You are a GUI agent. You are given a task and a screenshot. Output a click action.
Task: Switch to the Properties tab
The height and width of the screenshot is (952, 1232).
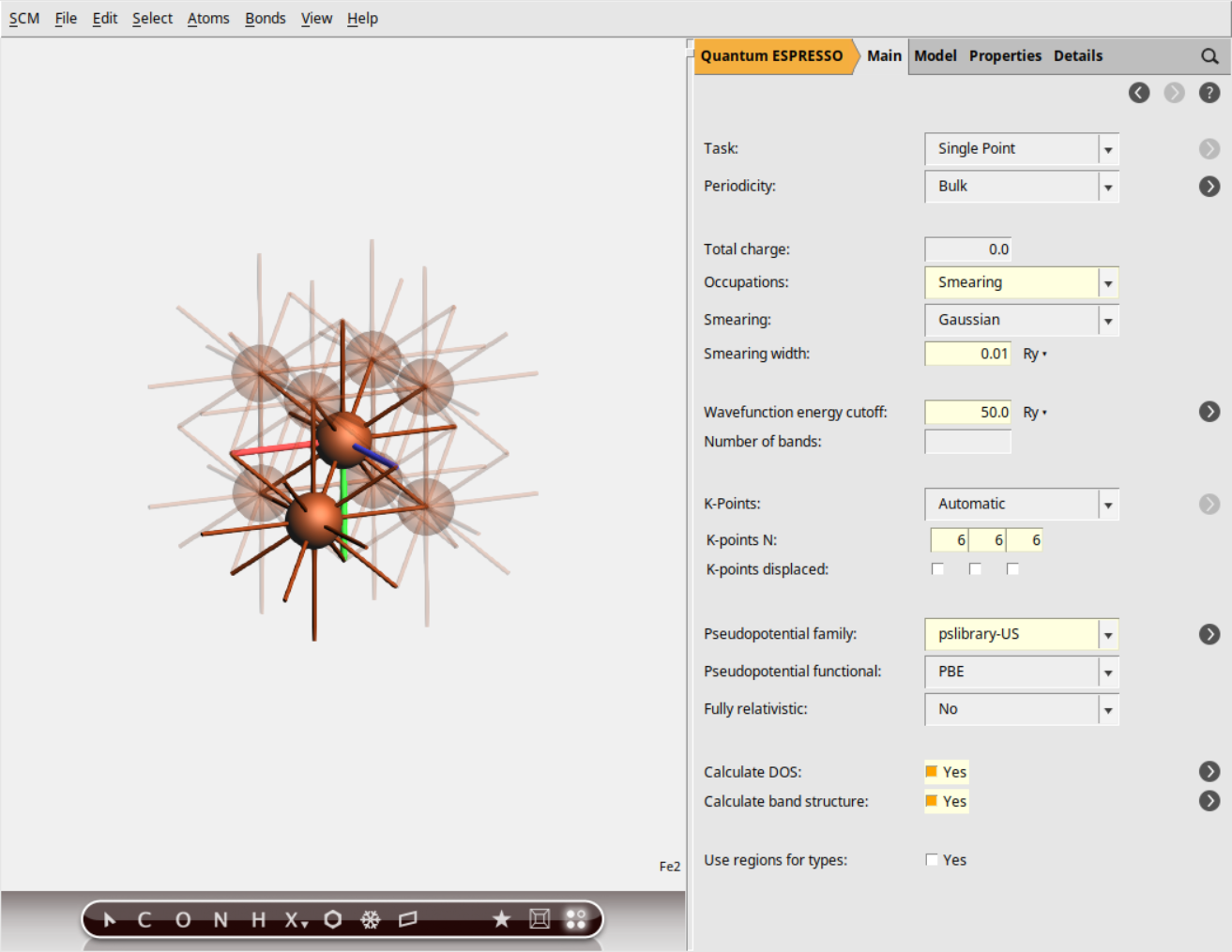click(1005, 55)
